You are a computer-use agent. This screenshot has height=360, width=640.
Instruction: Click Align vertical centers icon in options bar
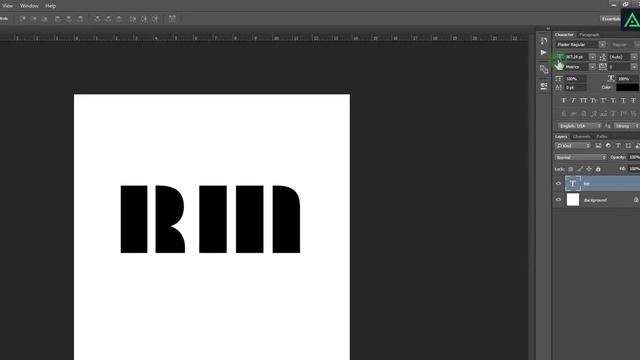point(34,19)
